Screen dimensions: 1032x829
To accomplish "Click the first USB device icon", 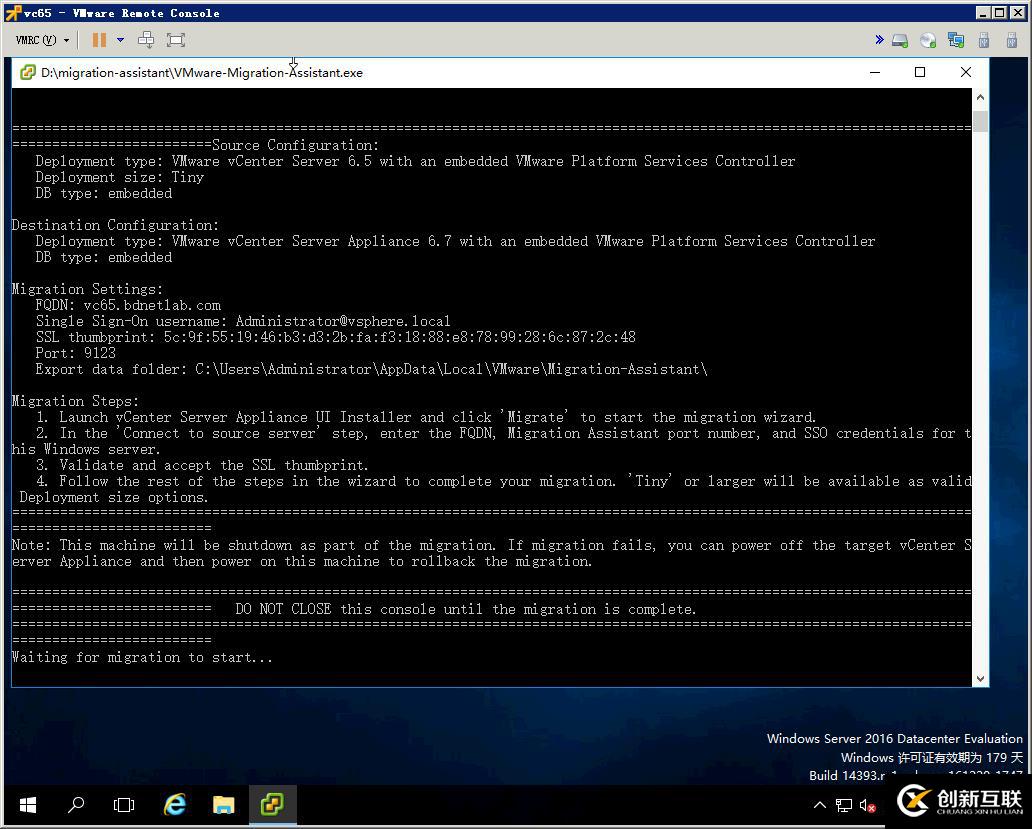I will coord(984,41).
